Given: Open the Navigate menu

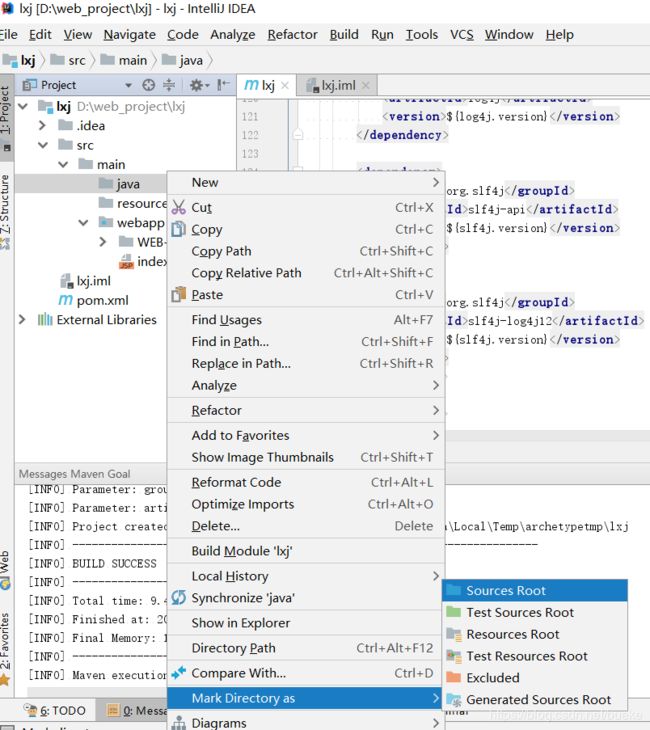Looking at the screenshot, I should (x=129, y=34).
